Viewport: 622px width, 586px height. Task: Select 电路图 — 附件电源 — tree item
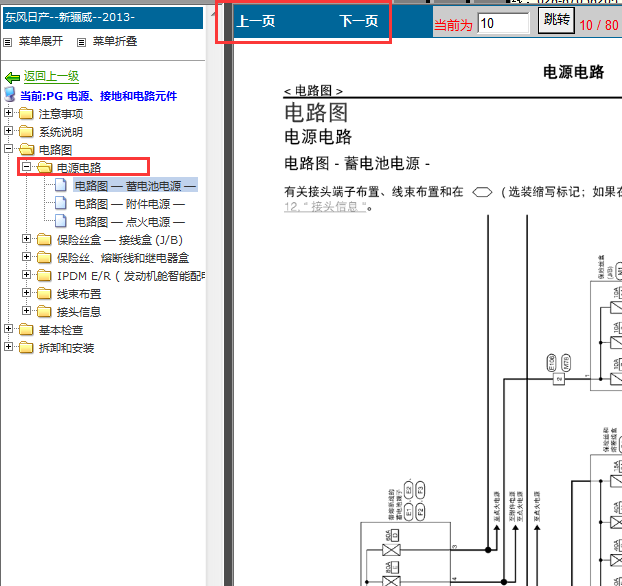coord(130,204)
